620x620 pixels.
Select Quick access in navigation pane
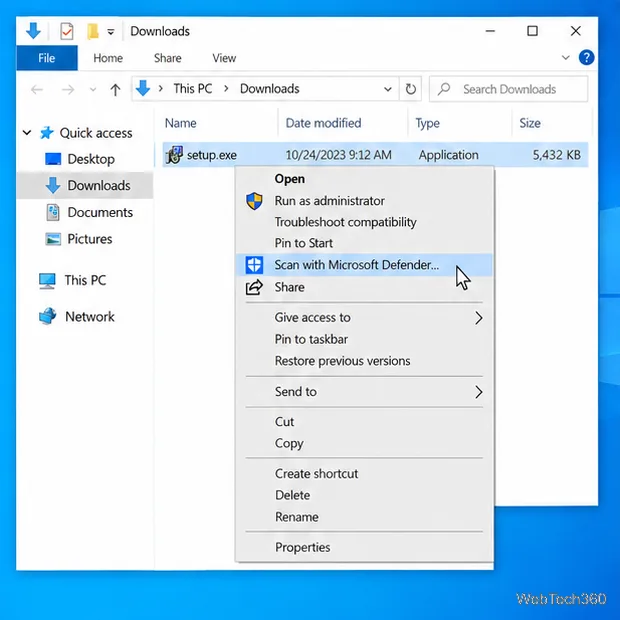tap(96, 133)
